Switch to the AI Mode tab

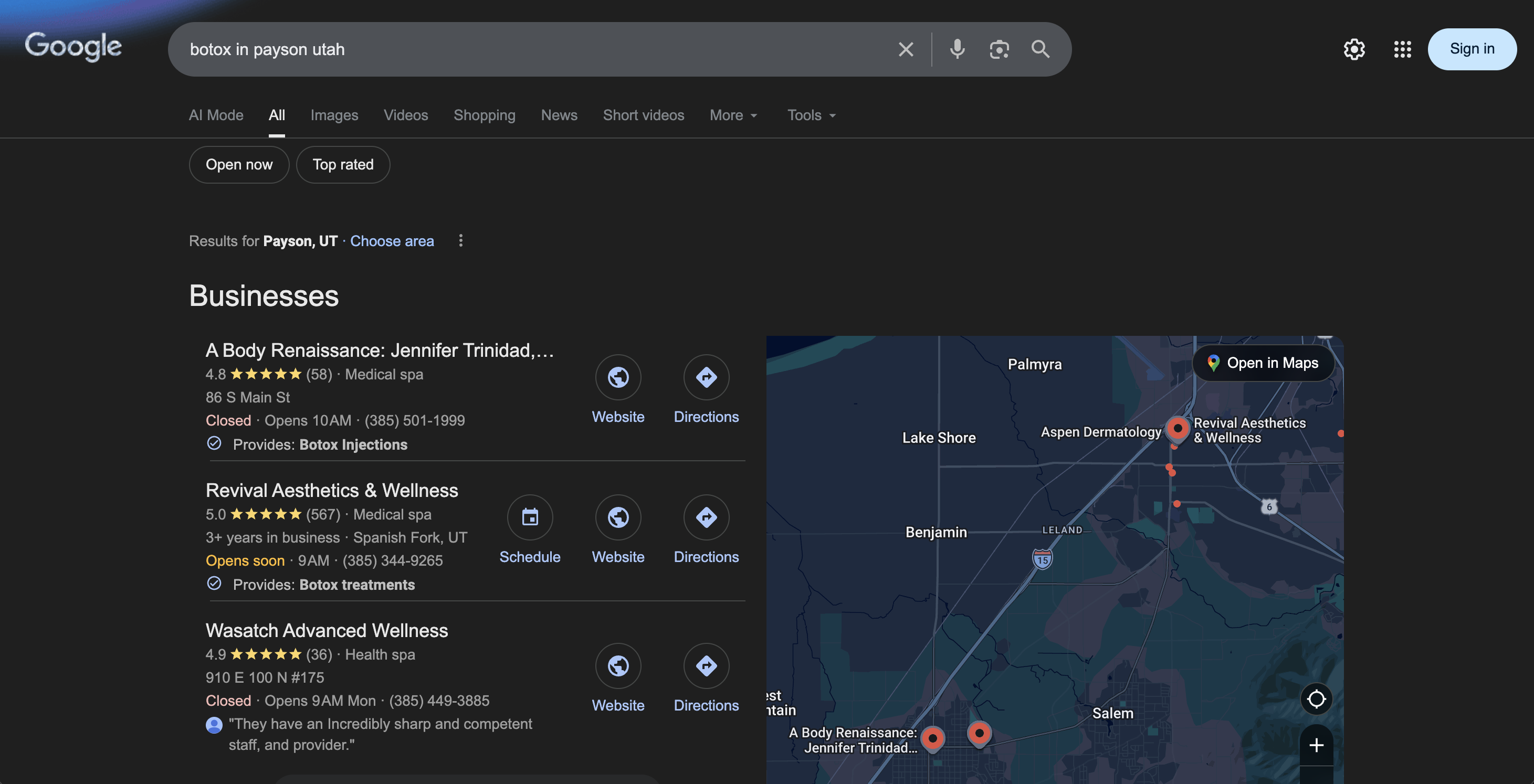point(216,115)
